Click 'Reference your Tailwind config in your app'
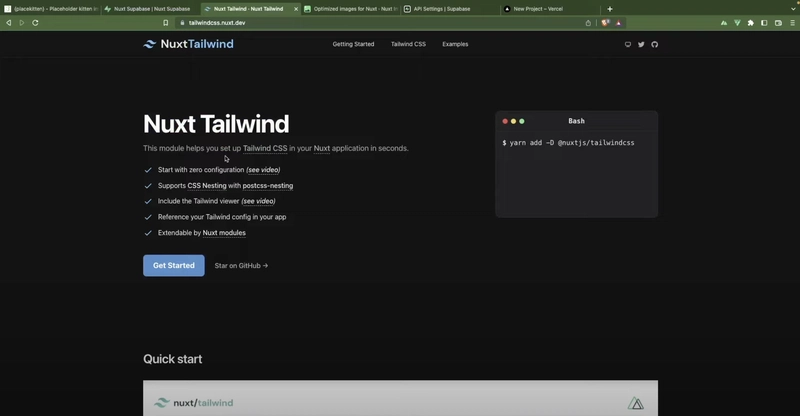This screenshot has width=800, height=416. tap(222, 217)
